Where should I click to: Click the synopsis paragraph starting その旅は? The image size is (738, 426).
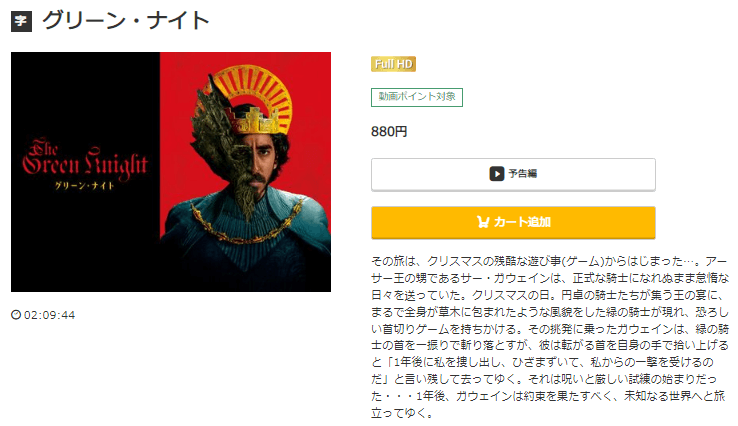[550, 337]
